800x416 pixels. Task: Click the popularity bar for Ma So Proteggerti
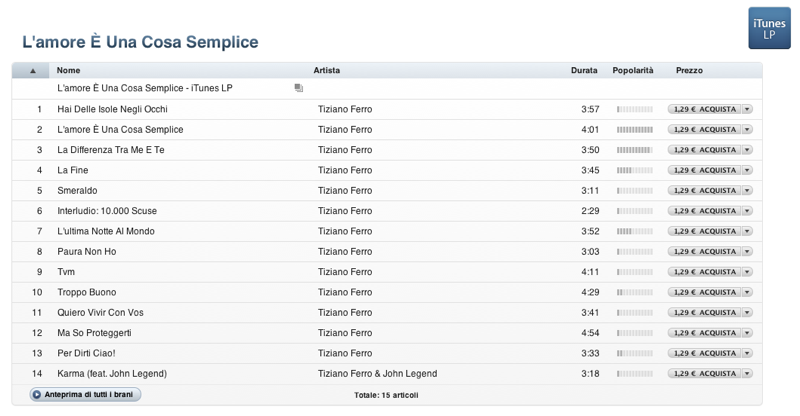(634, 333)
